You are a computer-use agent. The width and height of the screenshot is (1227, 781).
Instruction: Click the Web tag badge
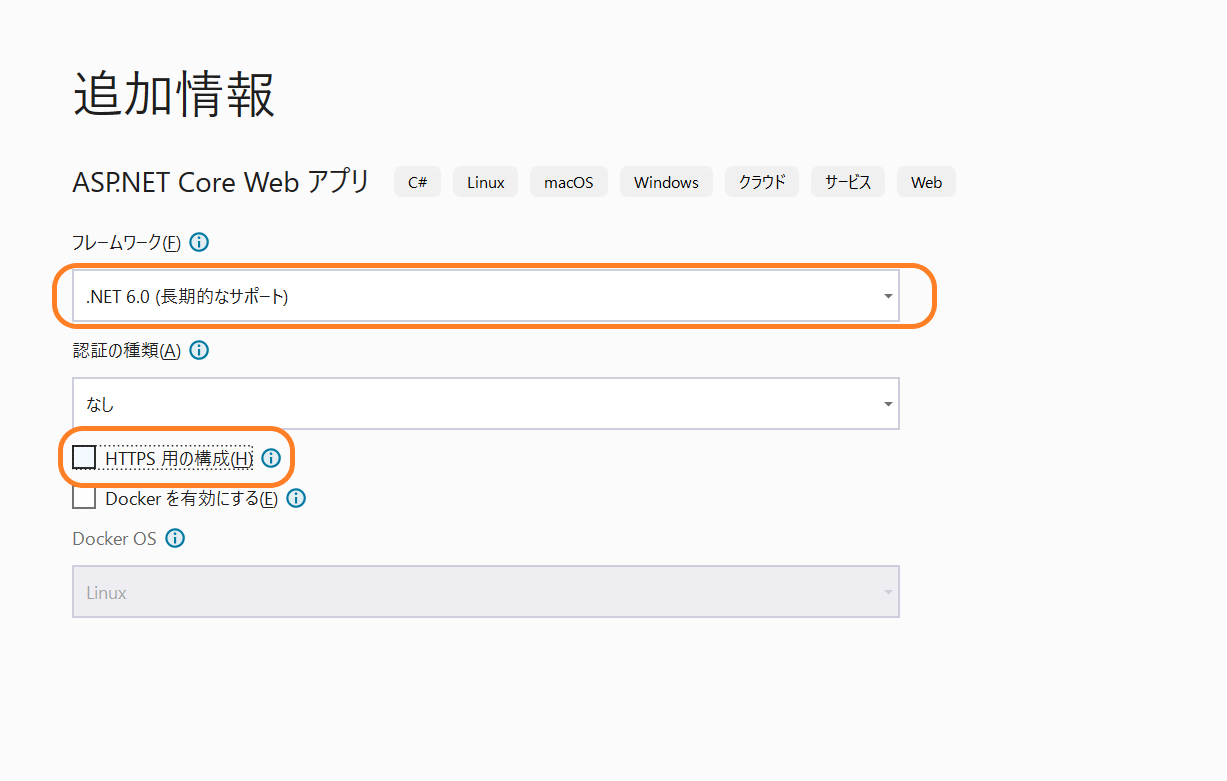(926, 182)
